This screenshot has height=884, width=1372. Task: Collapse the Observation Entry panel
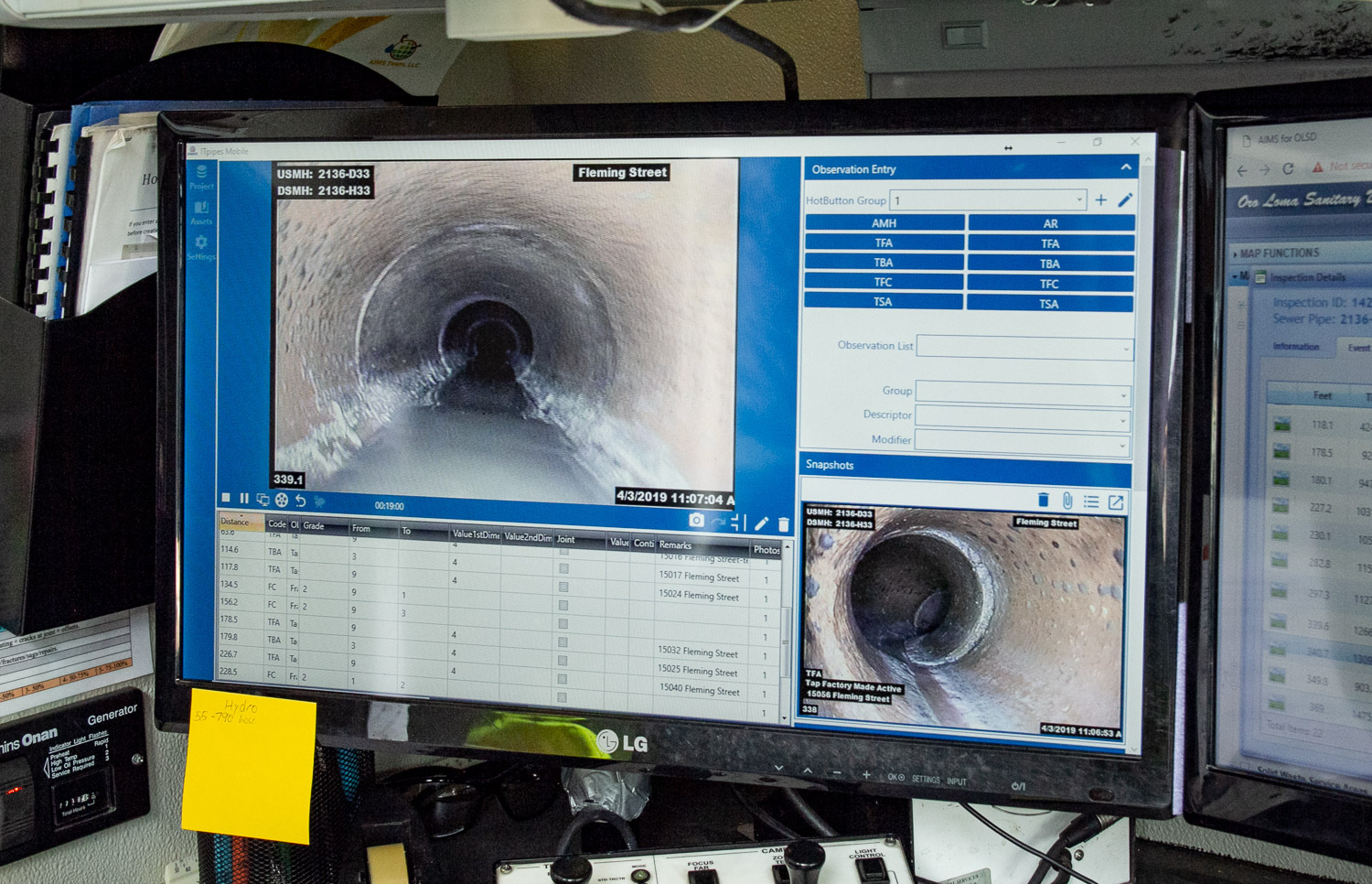tap(1126, 167)
